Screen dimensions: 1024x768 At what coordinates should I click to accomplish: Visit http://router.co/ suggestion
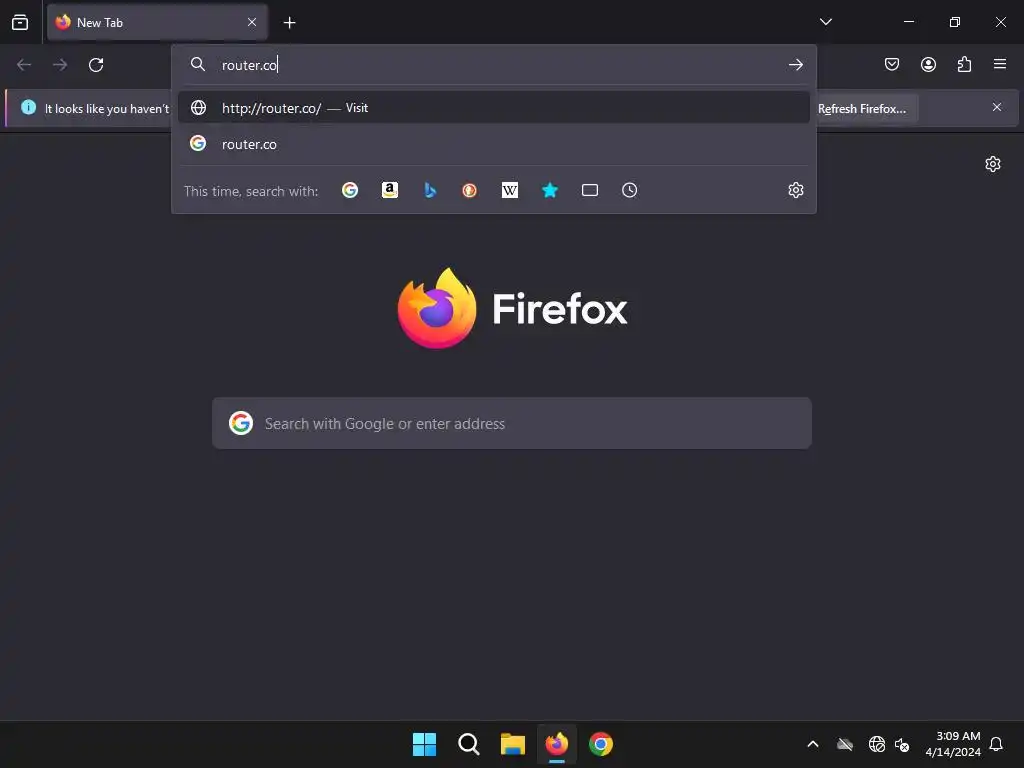click(494, 108)
